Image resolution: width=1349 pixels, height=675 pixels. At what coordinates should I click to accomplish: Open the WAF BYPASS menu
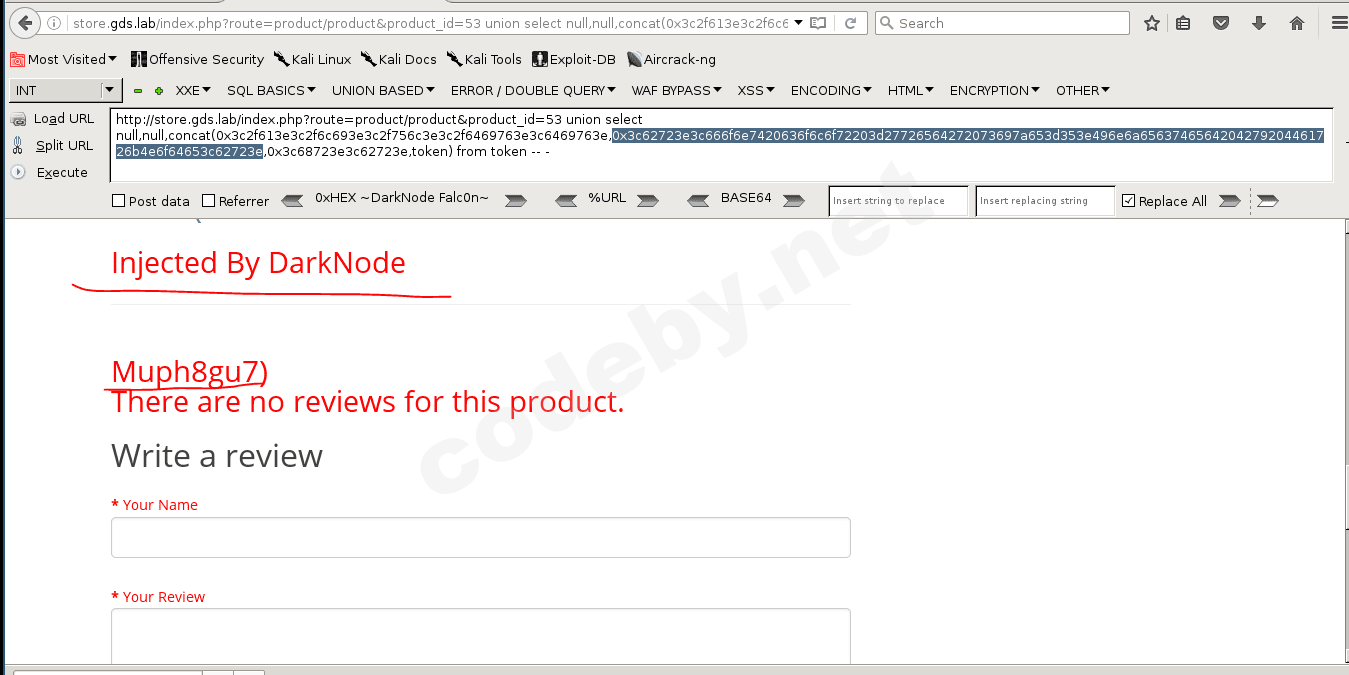coord(676,90)
